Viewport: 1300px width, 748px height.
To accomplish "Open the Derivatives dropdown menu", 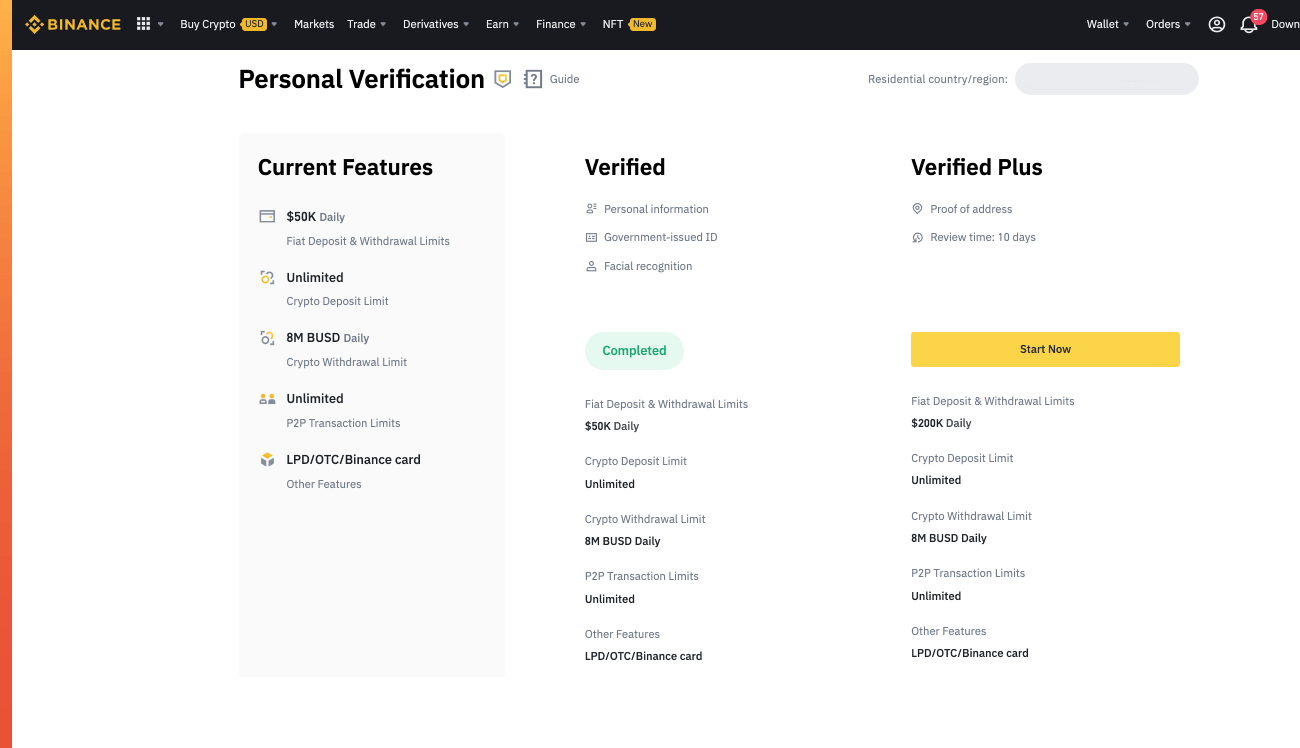I will [436, 24].
